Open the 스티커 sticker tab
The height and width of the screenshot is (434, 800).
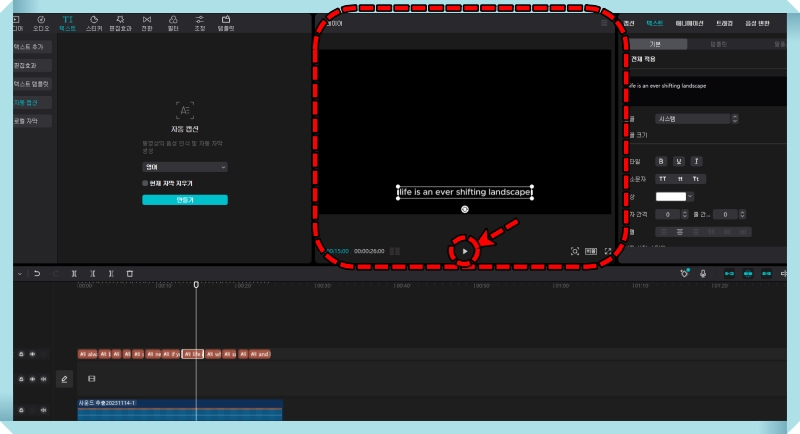(94, 23)
